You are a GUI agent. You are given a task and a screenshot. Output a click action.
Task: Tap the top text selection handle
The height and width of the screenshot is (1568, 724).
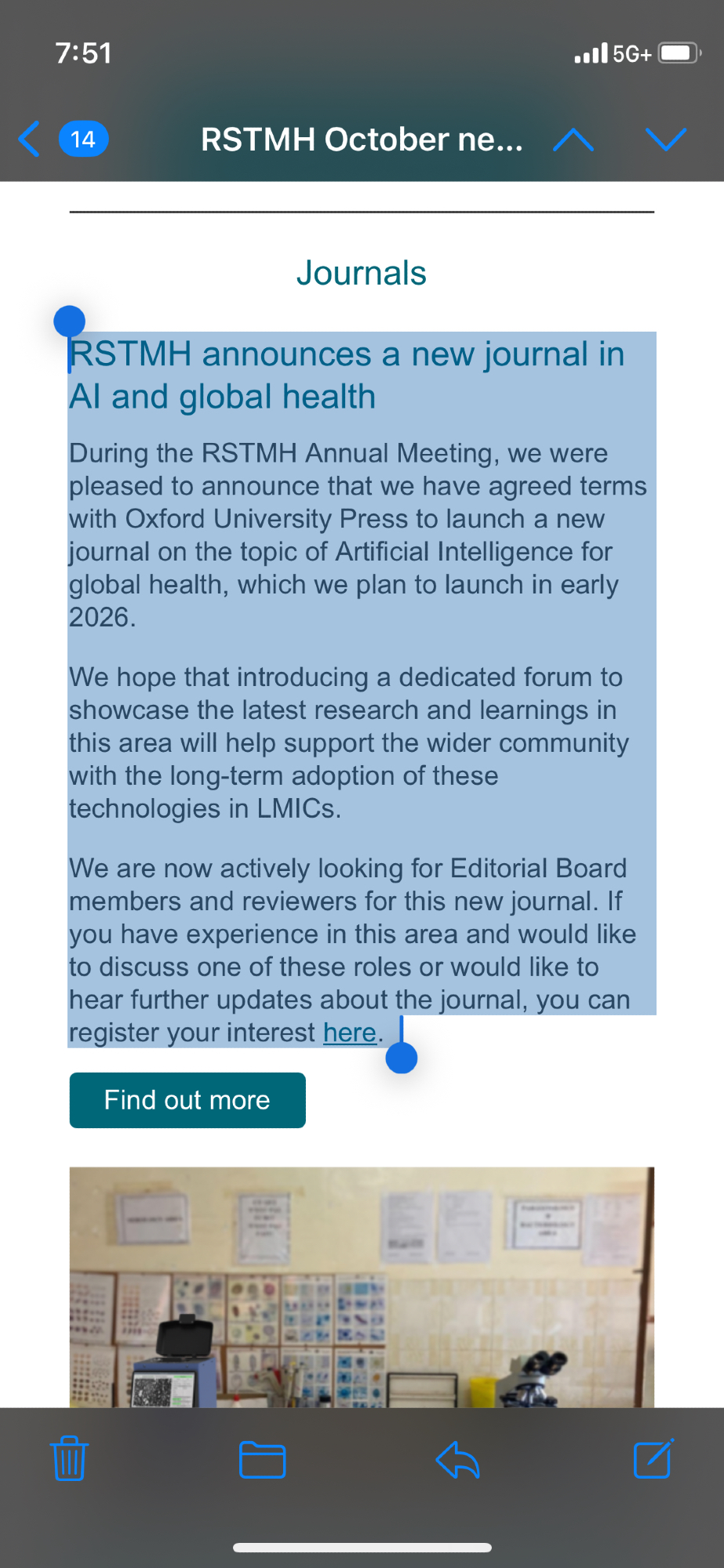click(x=69, y=321)
